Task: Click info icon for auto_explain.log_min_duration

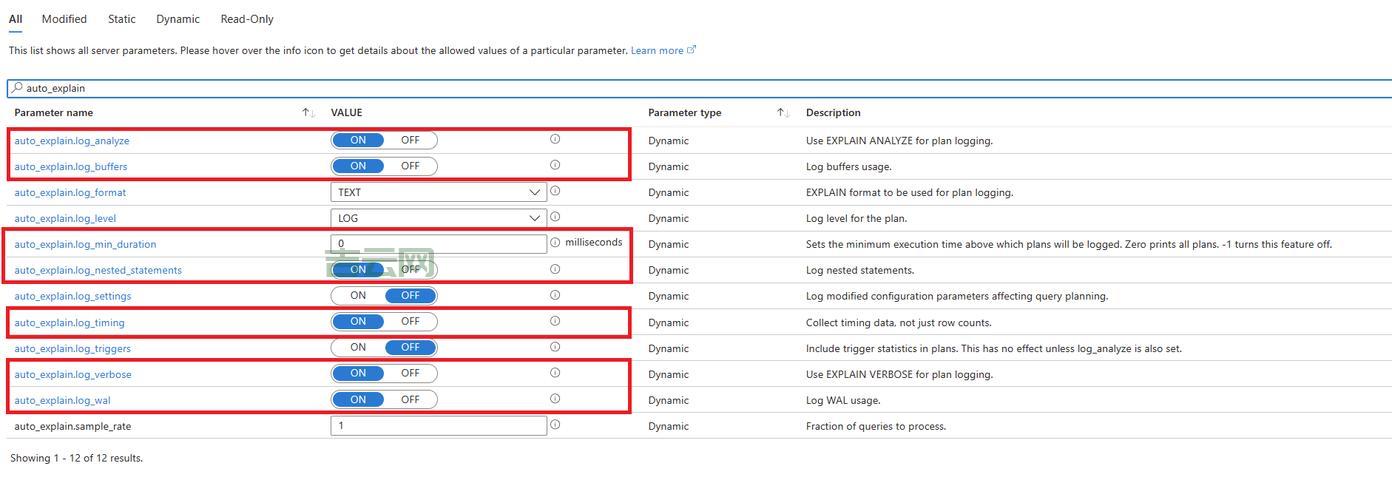Action: coord(555,243)
